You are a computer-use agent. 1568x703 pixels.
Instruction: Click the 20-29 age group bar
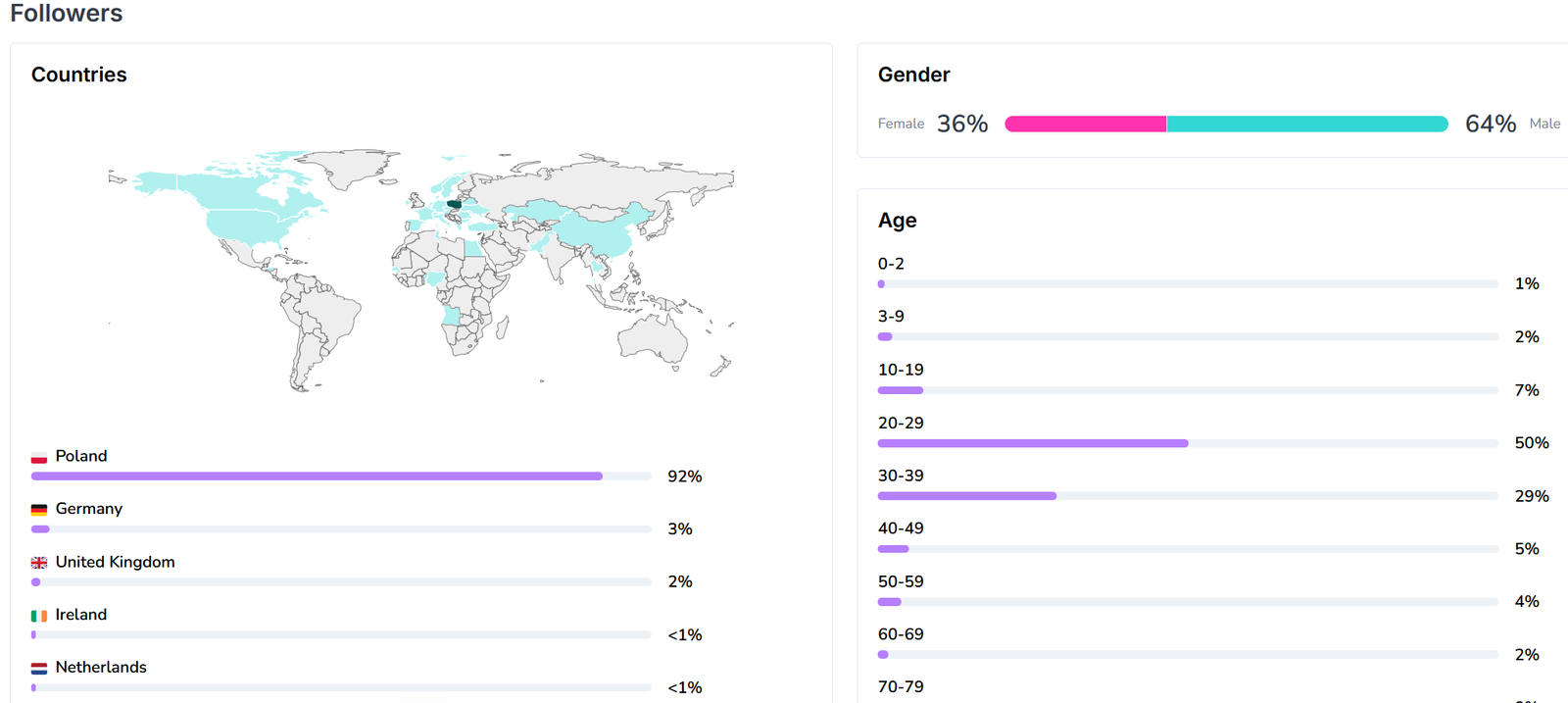click(x=1033, y=443)
